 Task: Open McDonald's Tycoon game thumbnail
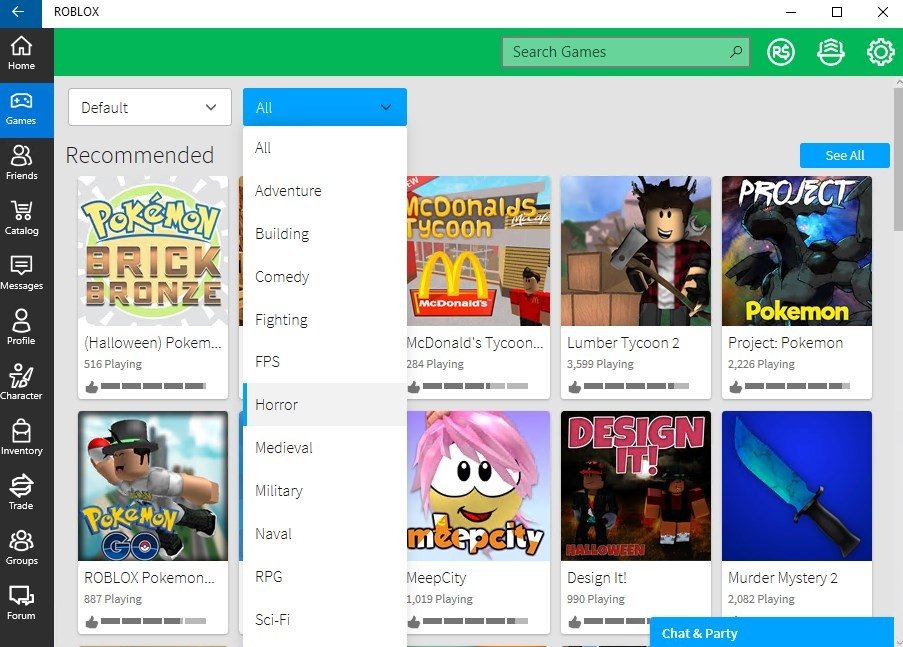pyautogui.click(x=478, y=251)
